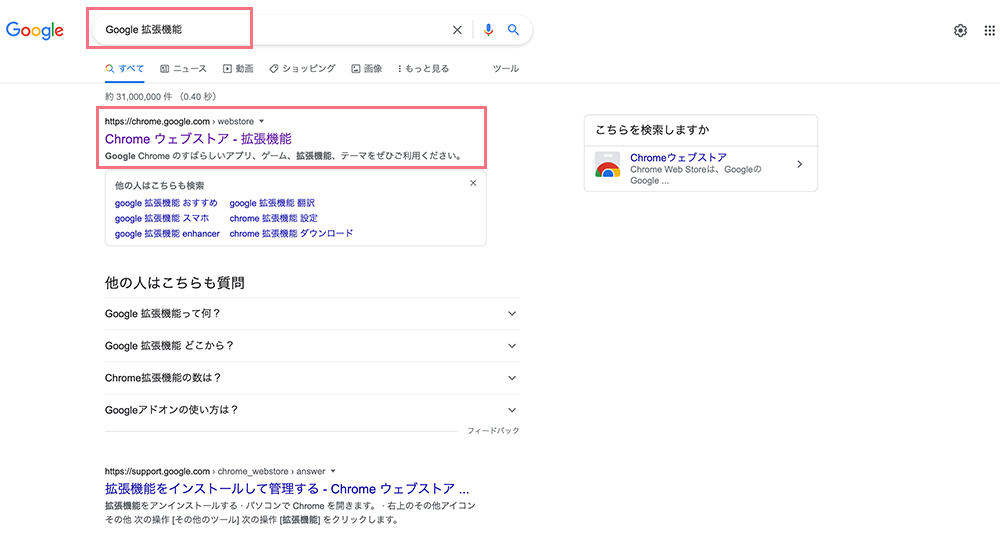
Task: Expand Googleアドオンの使い方は？ question
Action: pyautogui.click(x=312, y=410)
